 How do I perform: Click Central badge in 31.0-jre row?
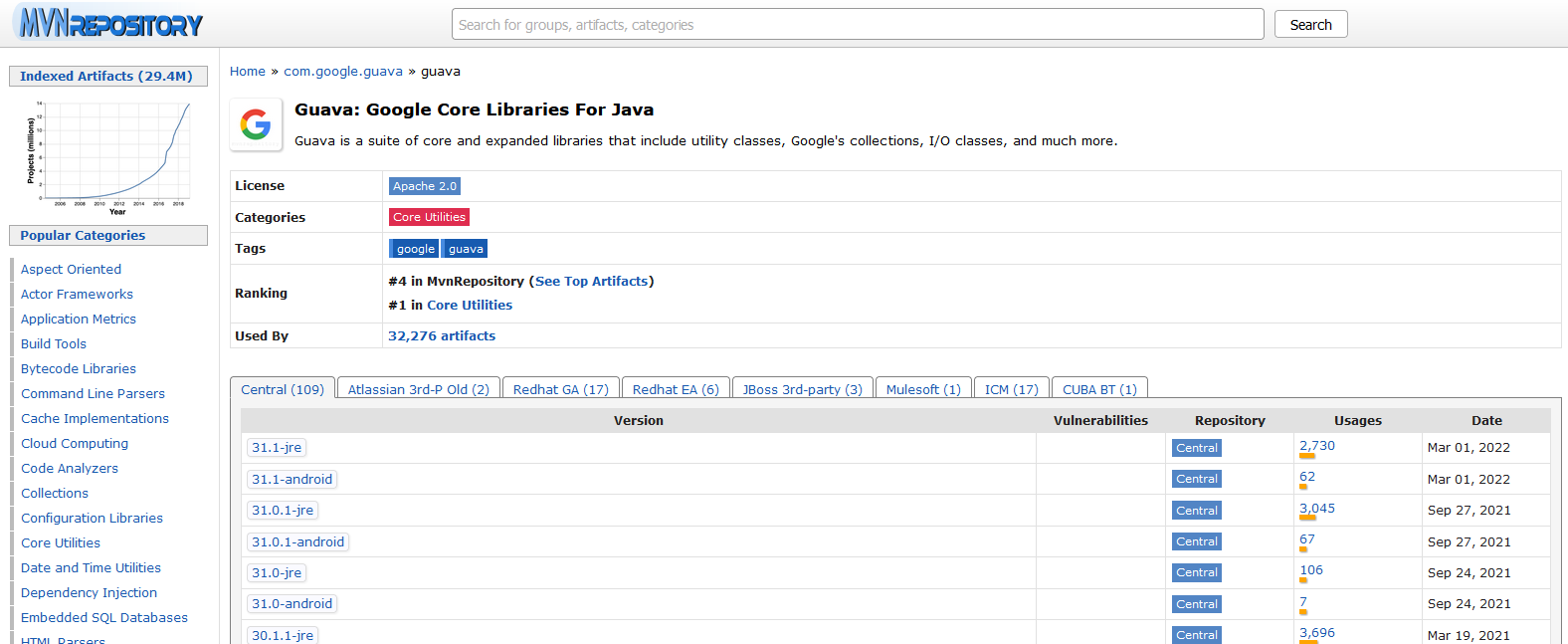click(x=1197, y=572)
